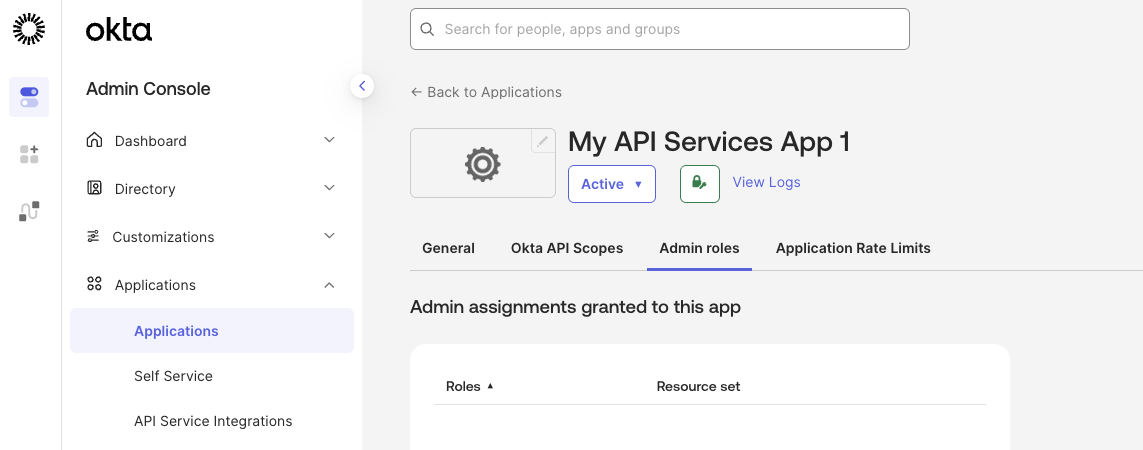
Task: Click the My API Services App 1 title
Action: [709, 141]
